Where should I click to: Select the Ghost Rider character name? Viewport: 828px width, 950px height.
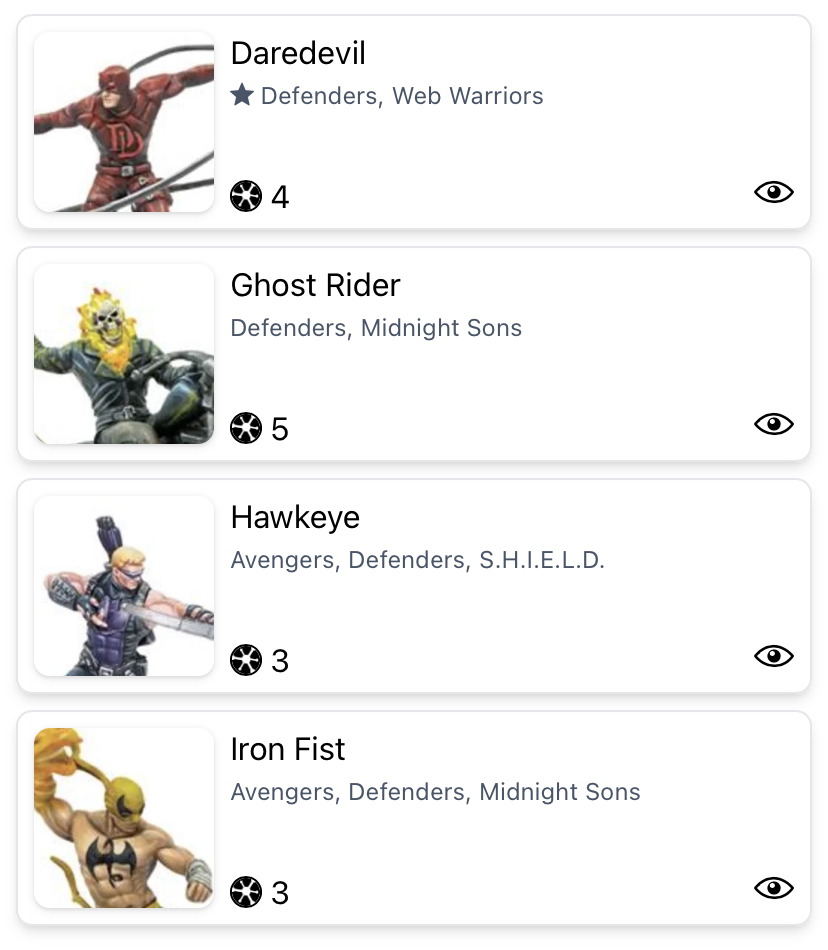pos(315,285)
